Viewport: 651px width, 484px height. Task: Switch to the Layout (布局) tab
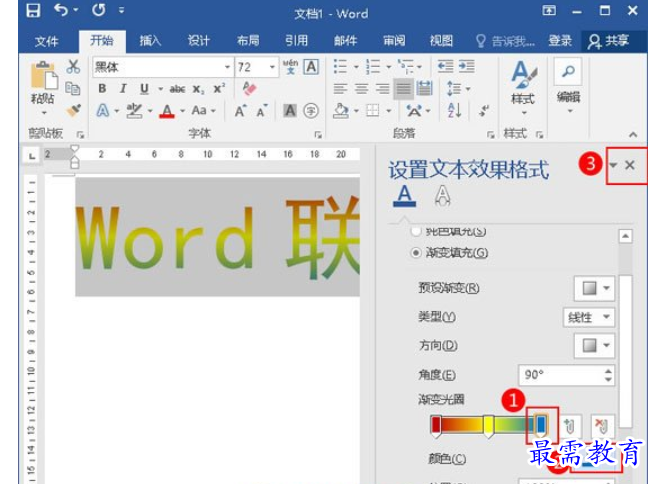248,41
